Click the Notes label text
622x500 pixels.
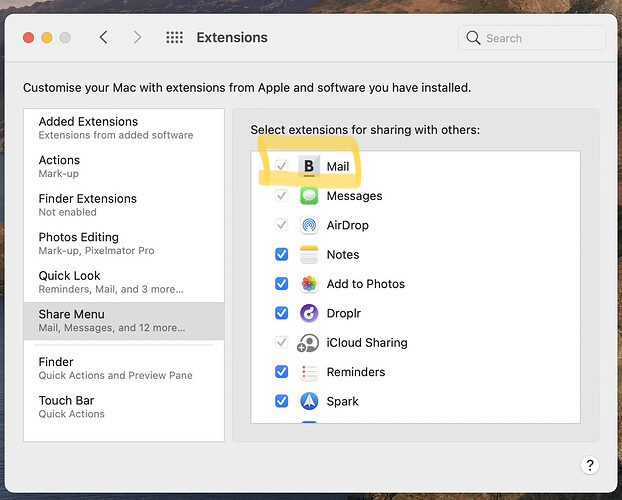coord(343,254)
